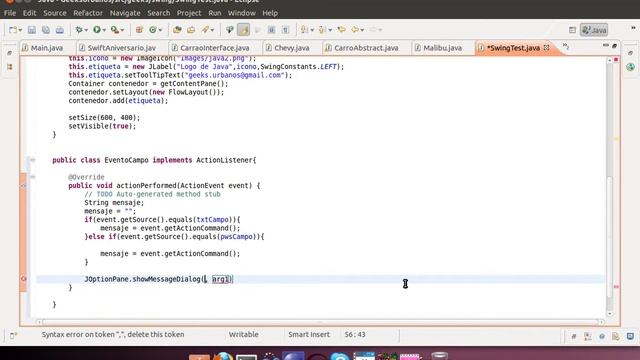Open the New wizard dropdown arrow
640x360 pixels.
click(x=20, y=30)
